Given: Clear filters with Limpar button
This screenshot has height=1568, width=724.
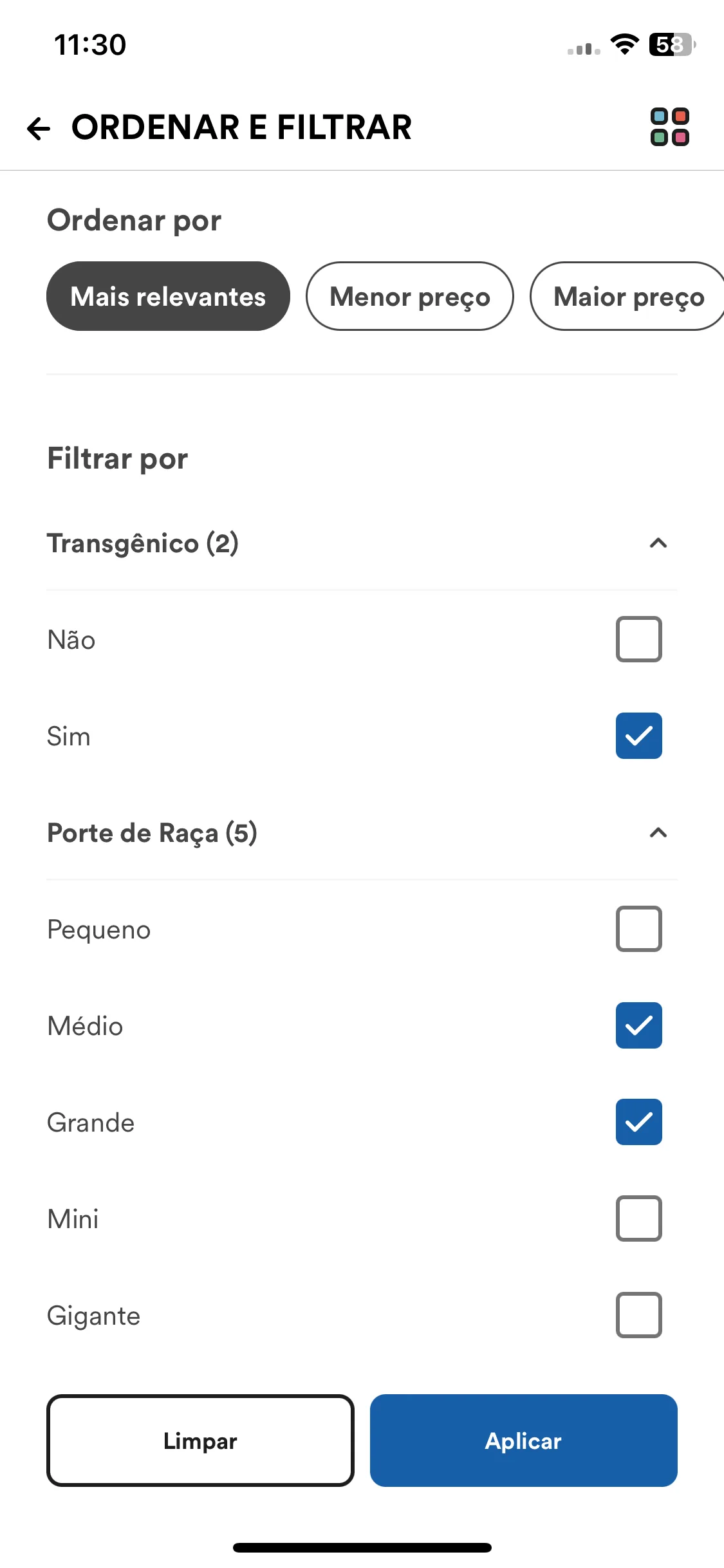Looking at the screenshot, I should click(x=200, y=1441).
